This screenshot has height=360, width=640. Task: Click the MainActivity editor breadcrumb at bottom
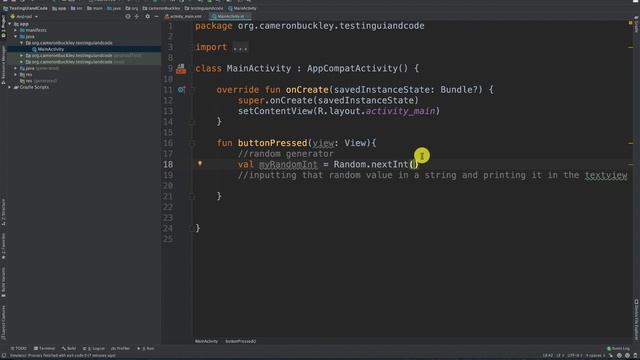coord(207,341)
